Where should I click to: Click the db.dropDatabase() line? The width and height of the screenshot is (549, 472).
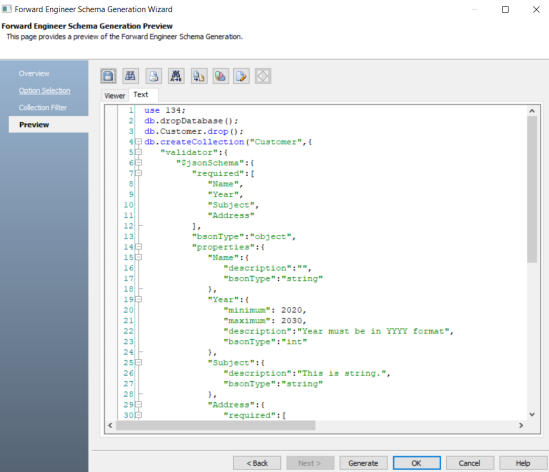click(x=191, y=121)
